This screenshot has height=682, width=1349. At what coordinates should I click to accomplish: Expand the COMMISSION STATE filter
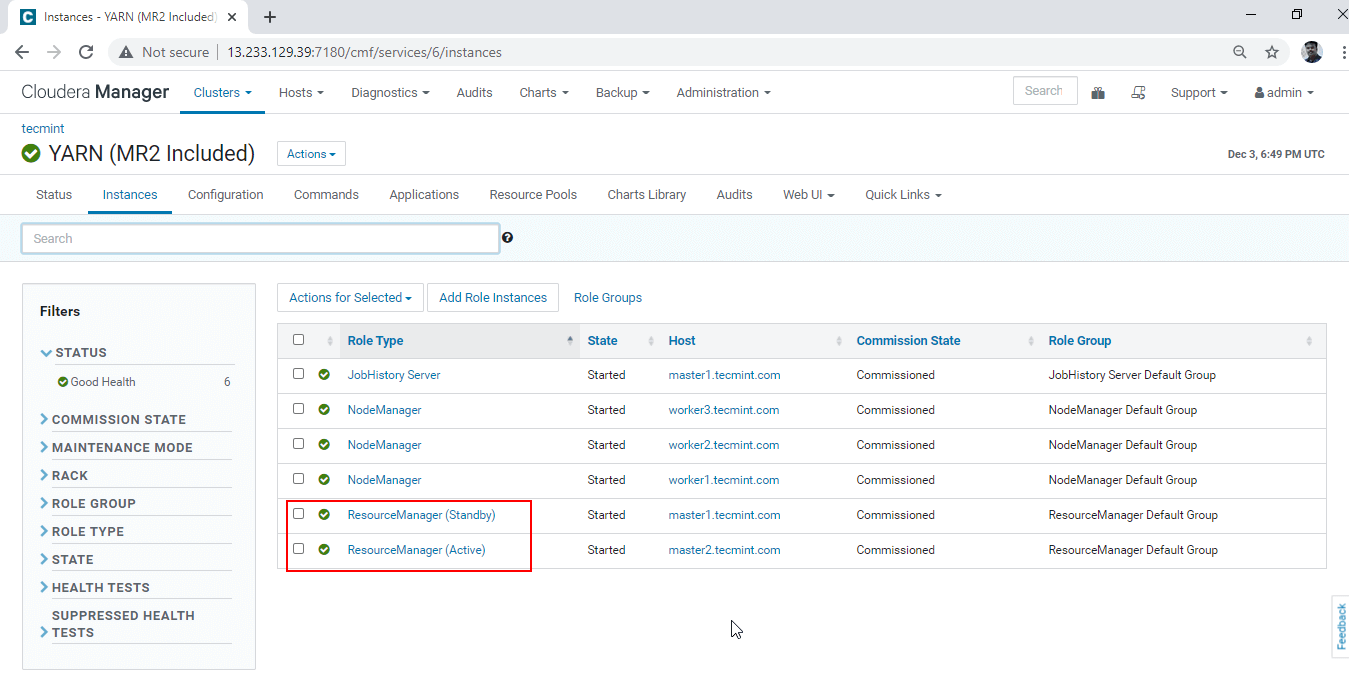click(x=118, y=420)
